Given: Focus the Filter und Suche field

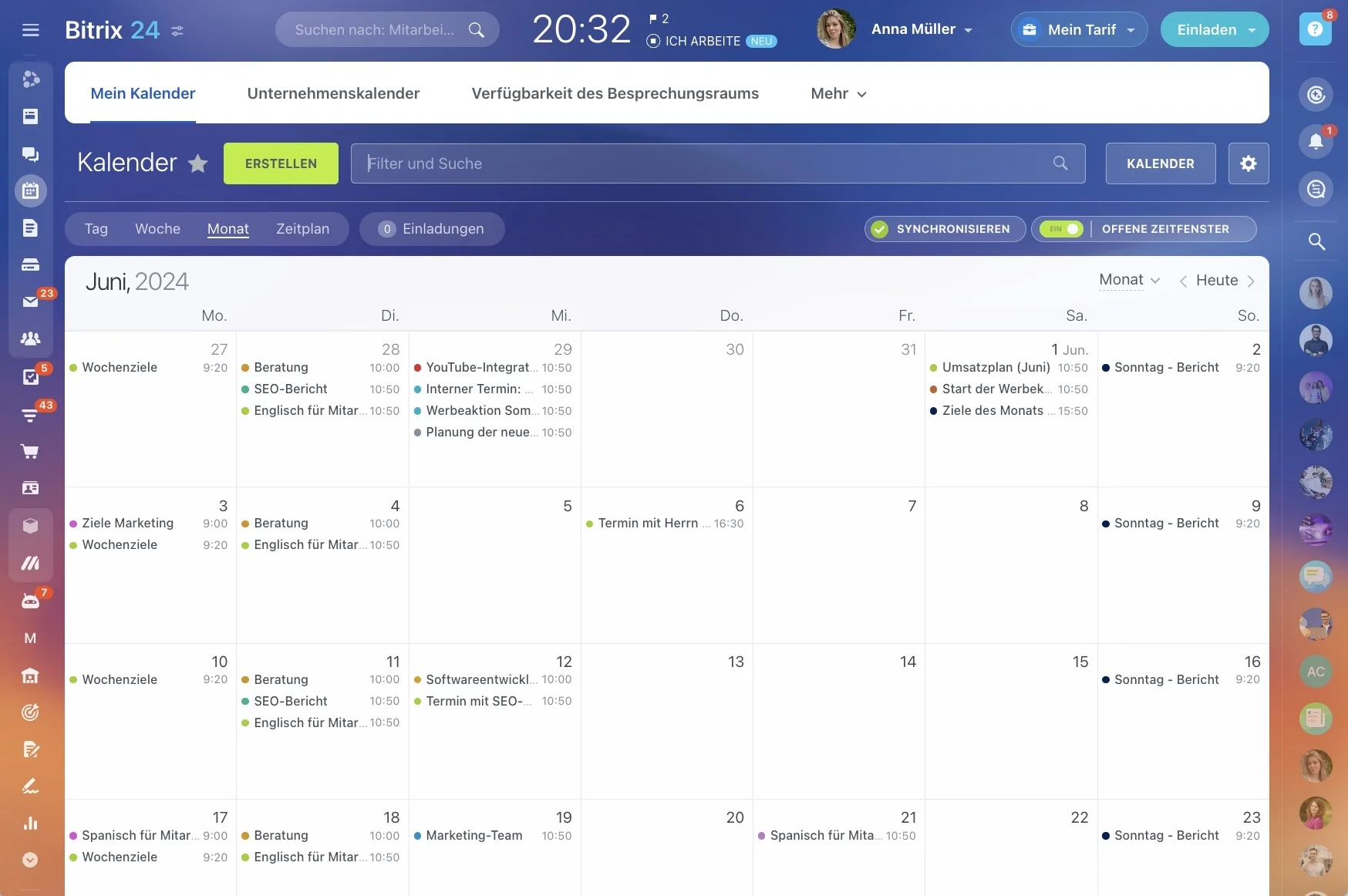Looking at the screenshot, I should [x=718, y=163].
